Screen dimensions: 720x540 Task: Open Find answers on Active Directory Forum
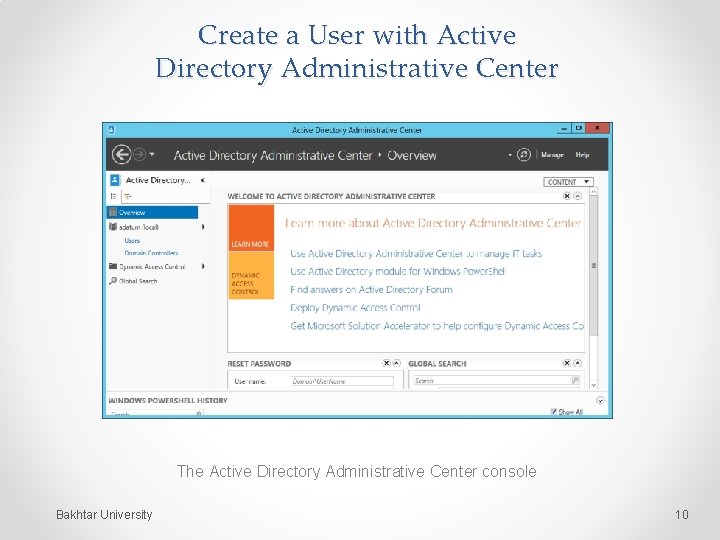(371, 290)
